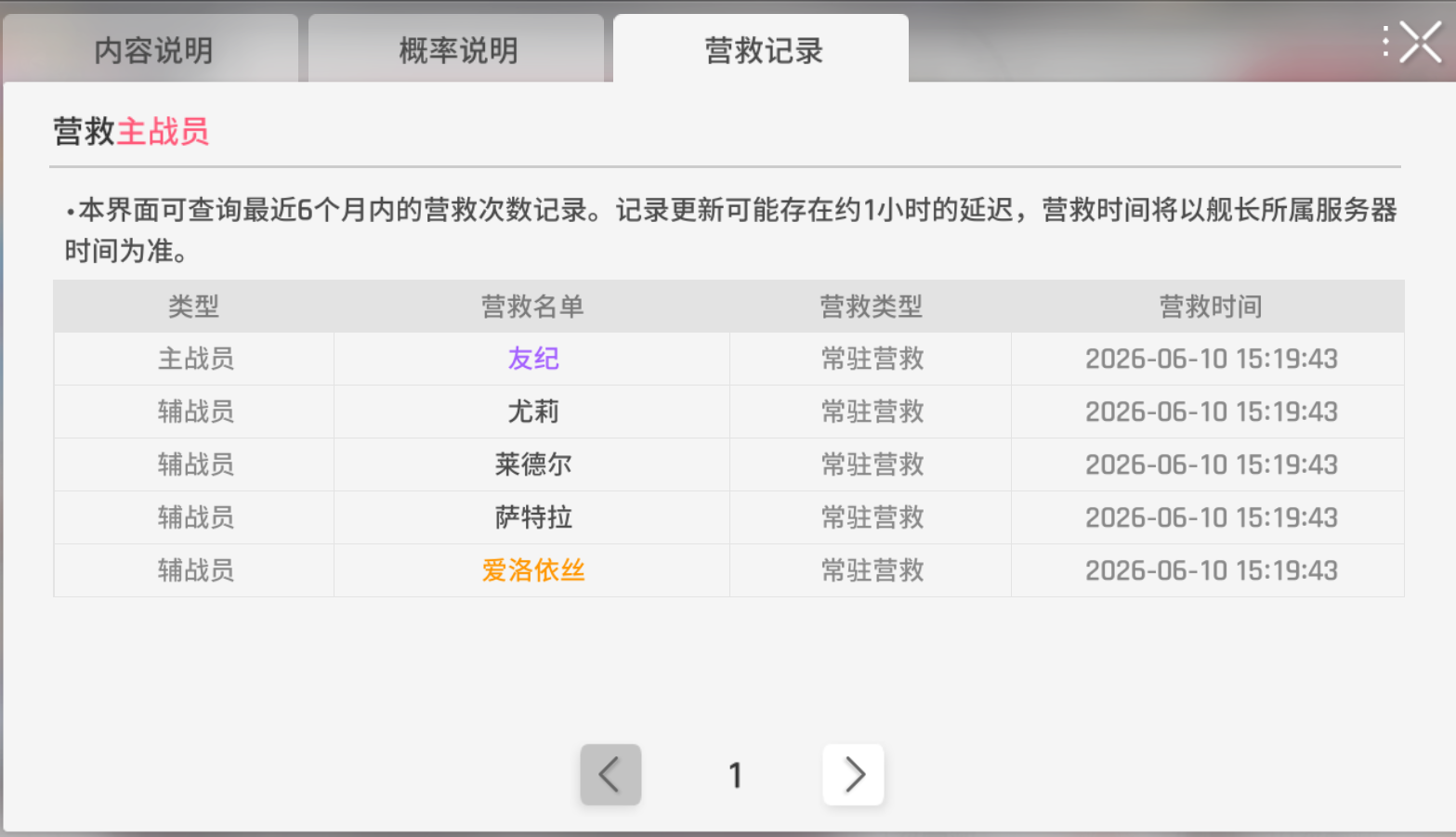Image resolution: width=1456 pixels, height=837 pixels.
Task: Switch to 概率说明 tab
Action: 457,50
